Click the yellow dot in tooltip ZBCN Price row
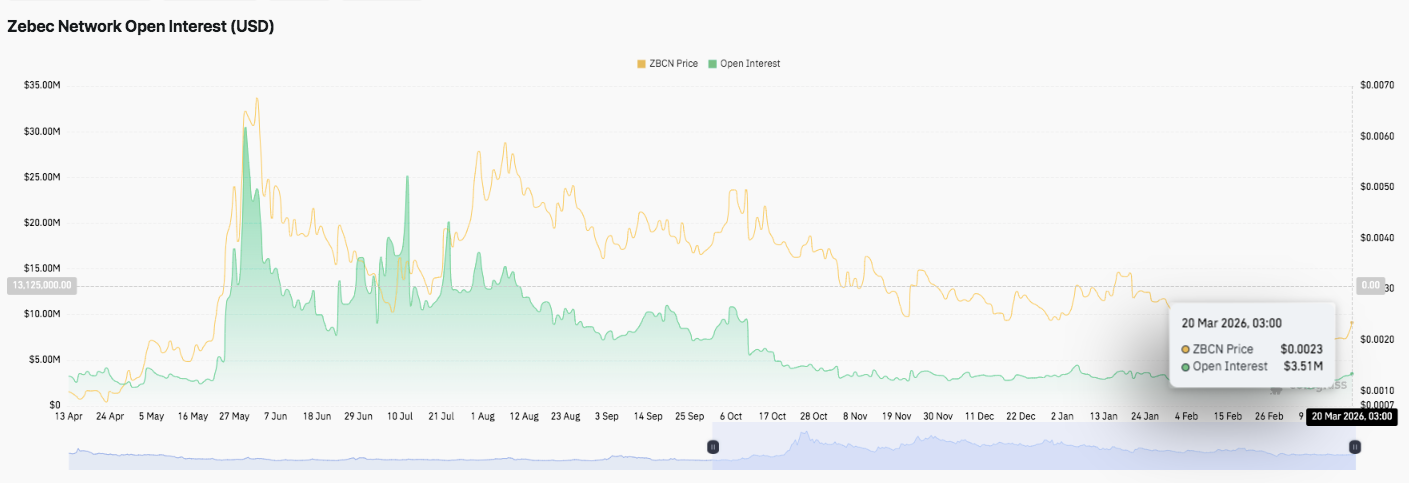Image resolution: width=1409 pixels, height=483 pixels. point(1186,349)
